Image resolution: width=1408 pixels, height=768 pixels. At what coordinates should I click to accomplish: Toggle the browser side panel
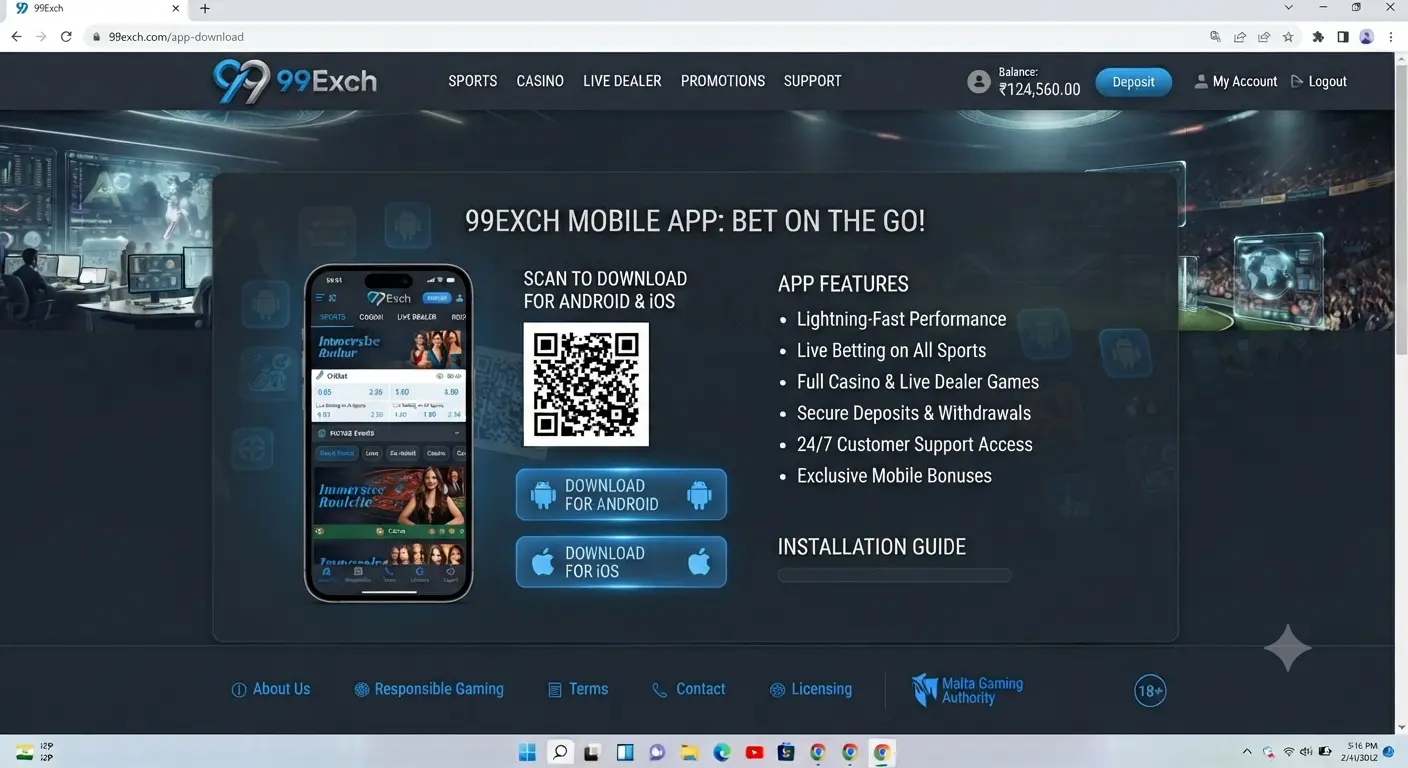1342,37
